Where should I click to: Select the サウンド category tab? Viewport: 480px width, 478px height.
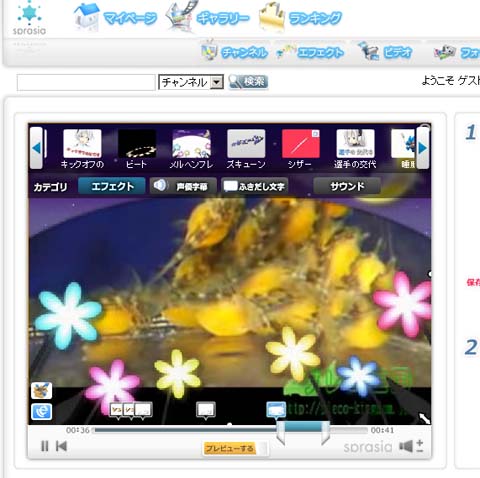click(x=347, y=186)
